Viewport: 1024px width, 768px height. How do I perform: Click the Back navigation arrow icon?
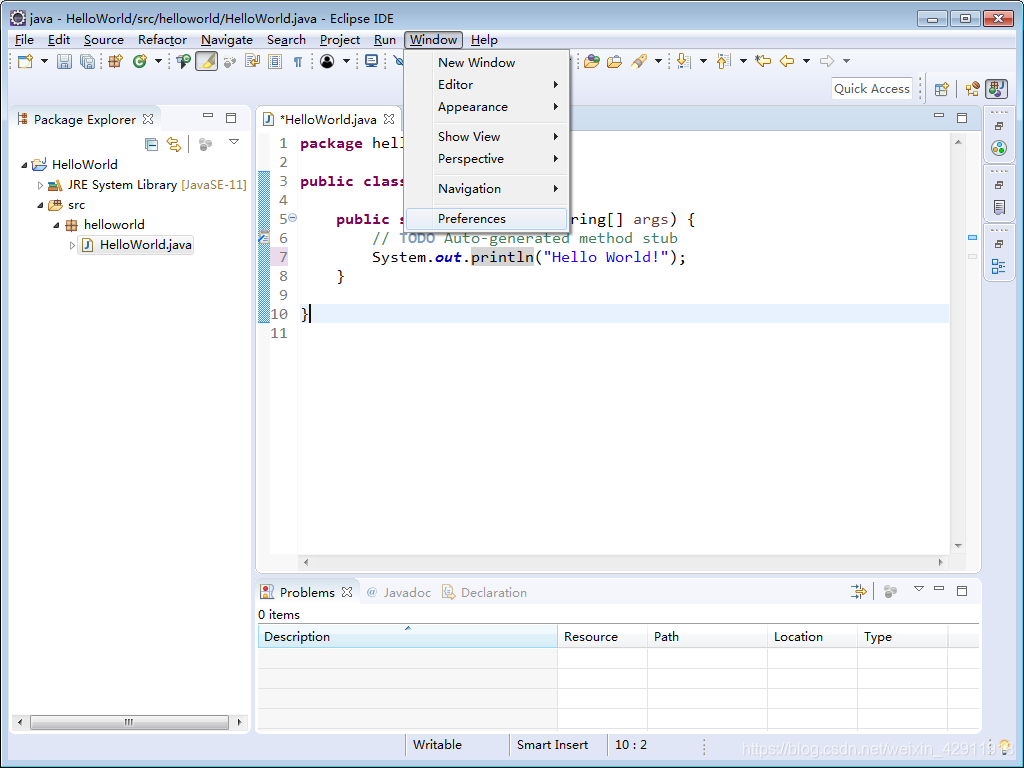(787, 61)
